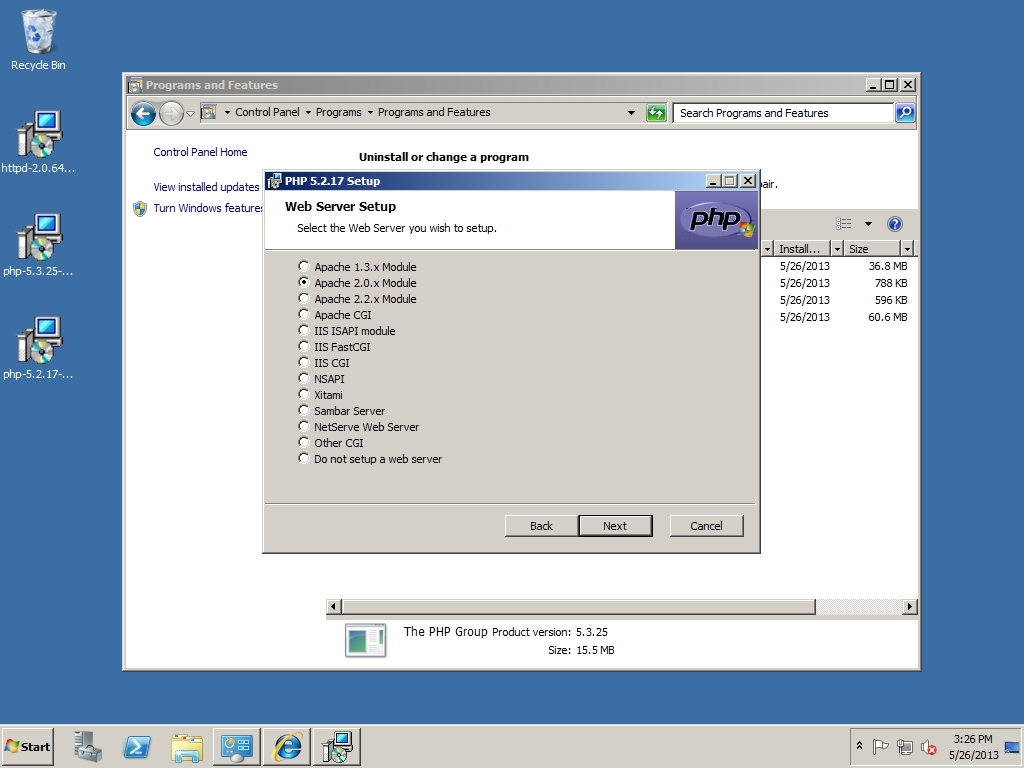1024x768 pixels.
Task: Click the Size column header
Action: click(x=872, y=249)
